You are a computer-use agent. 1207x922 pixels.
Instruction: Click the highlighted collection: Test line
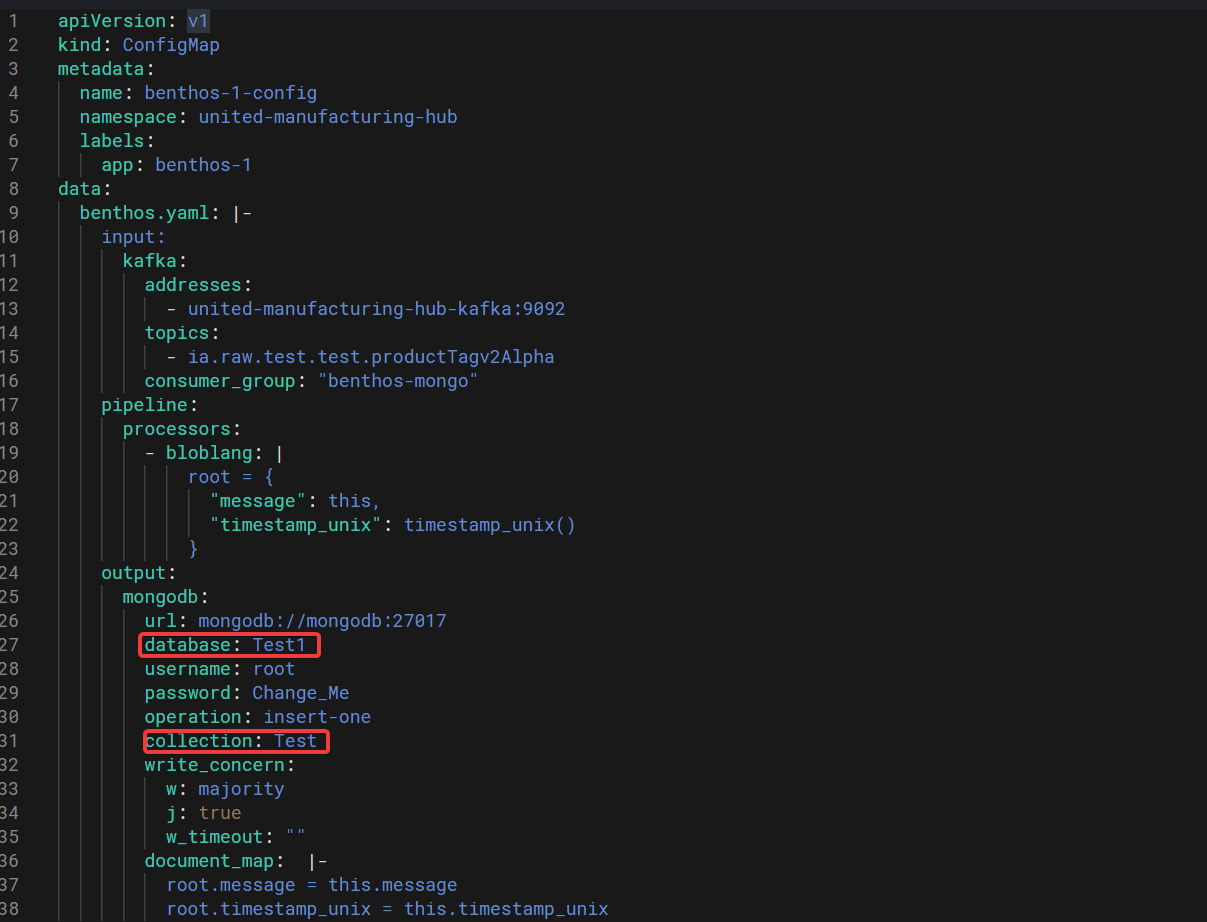[235, 740]
